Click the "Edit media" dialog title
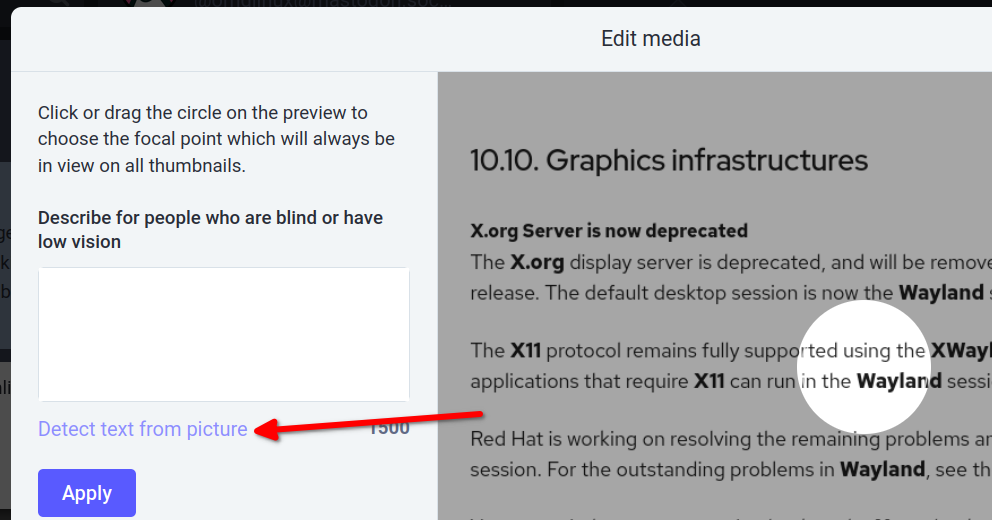This screenshot has width=992, height=520. [650, 39]
